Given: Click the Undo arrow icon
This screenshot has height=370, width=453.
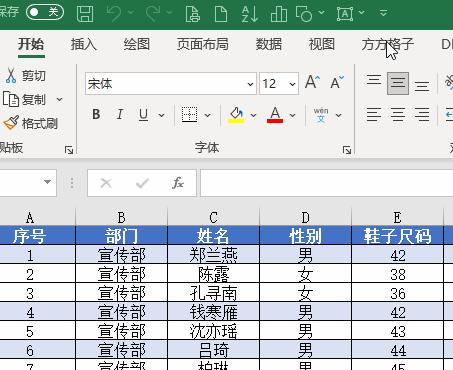Looking at the screenshot, I should [114, 13].
